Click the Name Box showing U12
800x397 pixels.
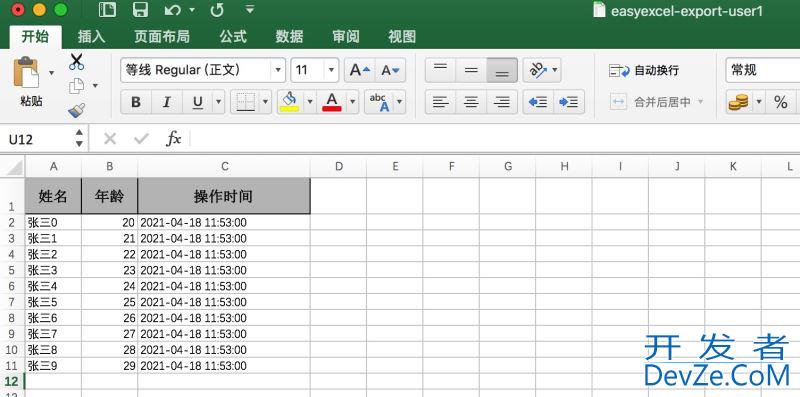point(37,139)
